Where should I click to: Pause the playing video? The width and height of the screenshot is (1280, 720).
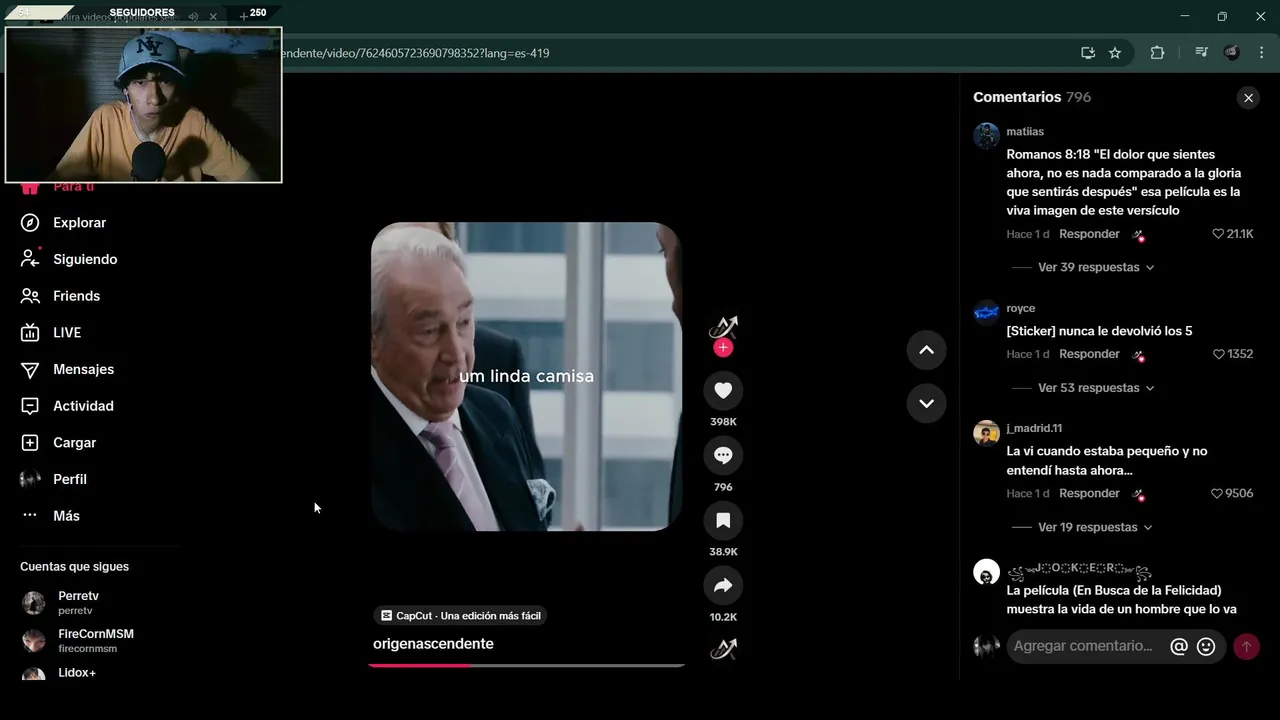coord(527,377)
